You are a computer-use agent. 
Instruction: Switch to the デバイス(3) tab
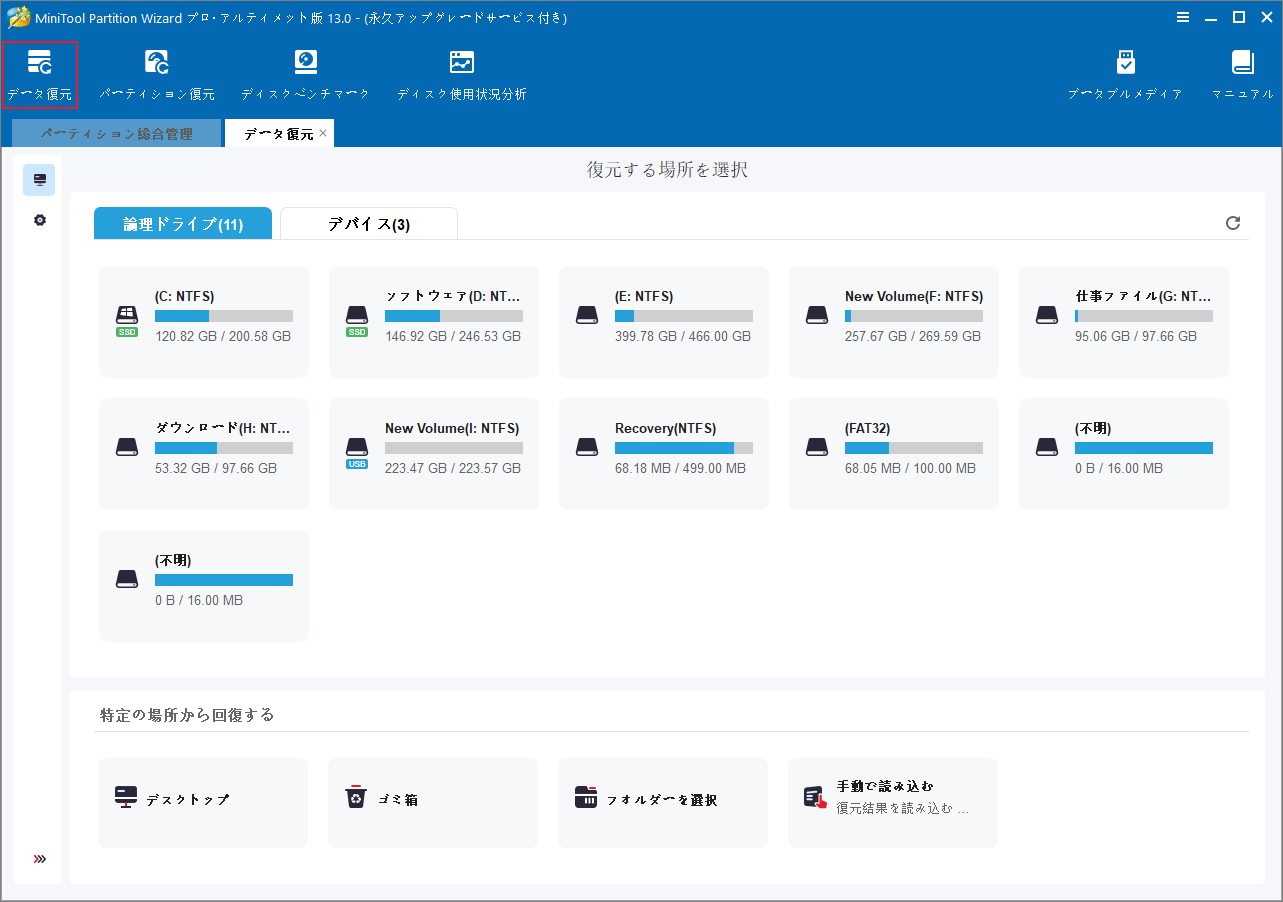[368, 223]
